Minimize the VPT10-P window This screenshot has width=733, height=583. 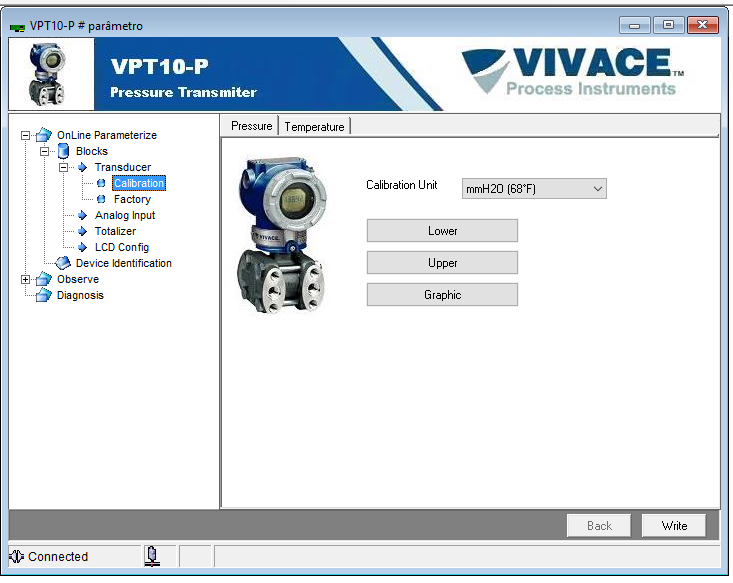tap(634, 25)
